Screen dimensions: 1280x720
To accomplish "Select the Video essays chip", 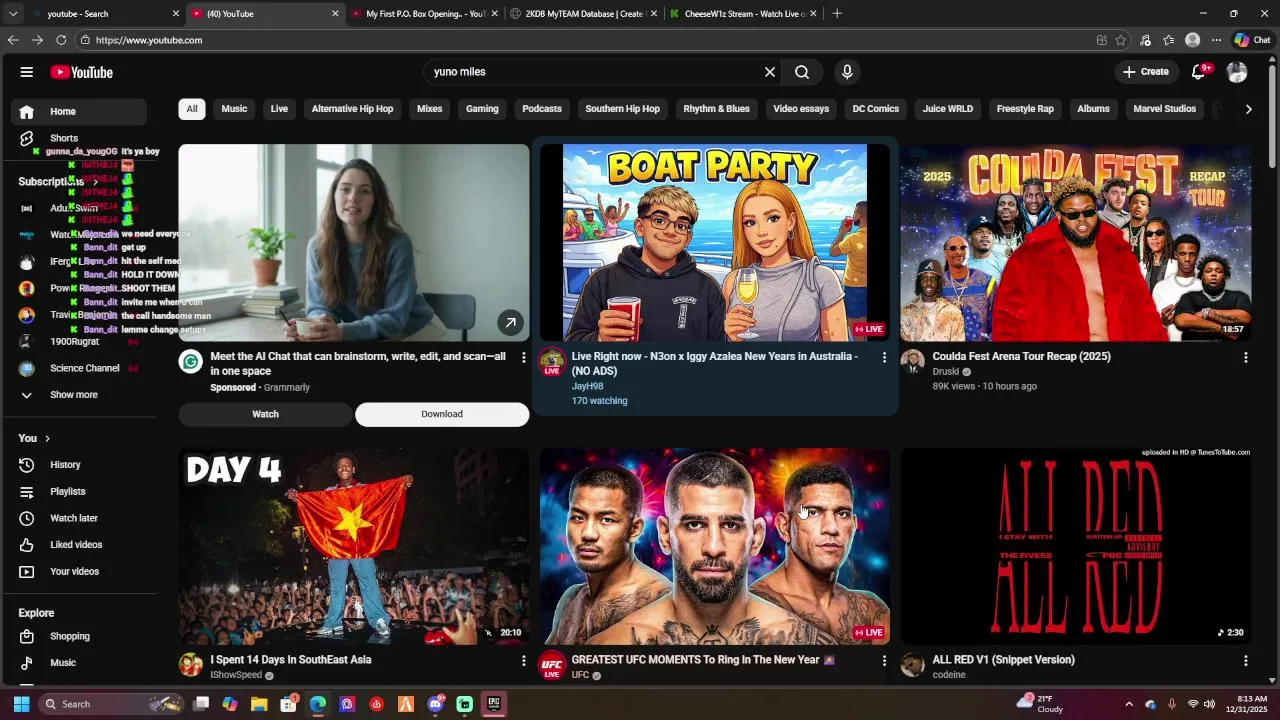I will point(801,109).
